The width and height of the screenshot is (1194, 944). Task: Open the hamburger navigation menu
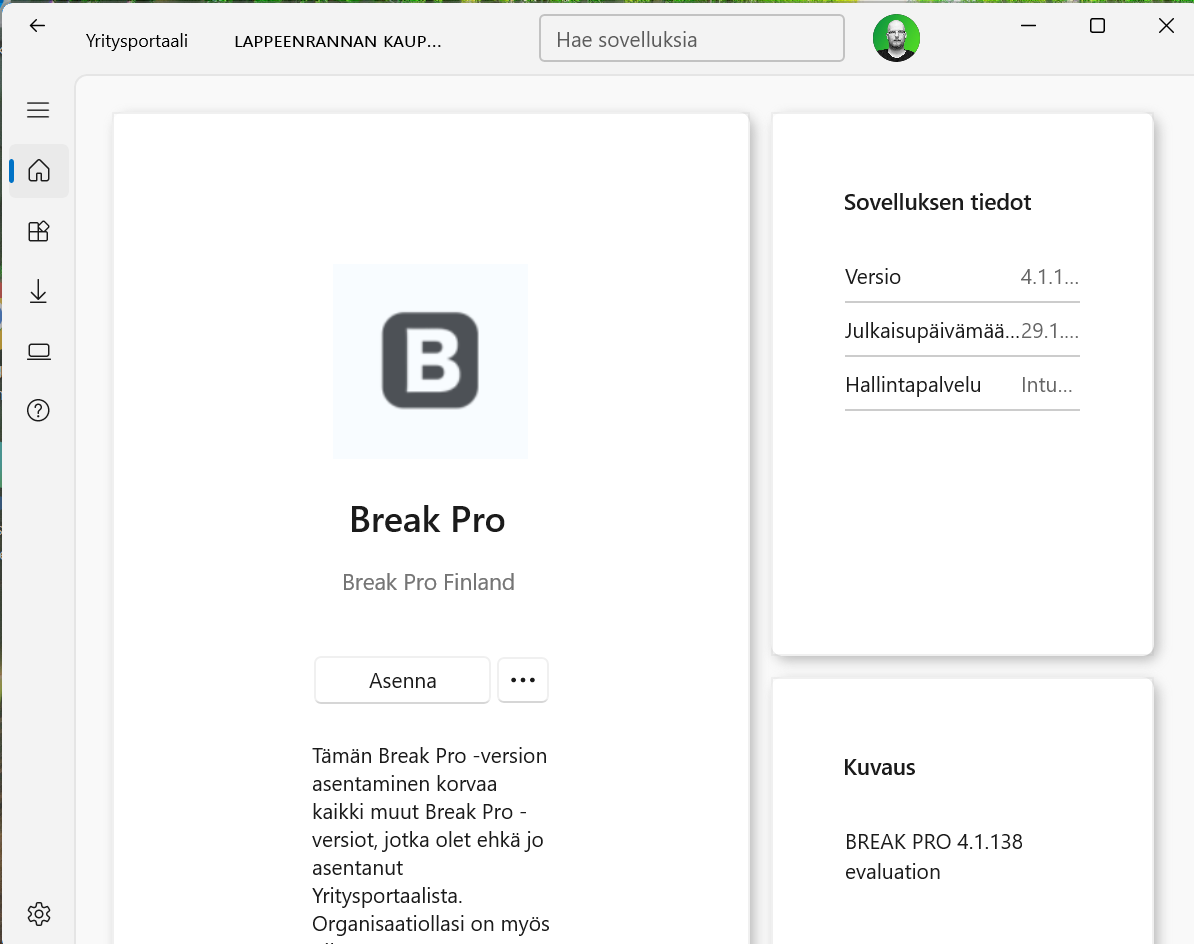click(x=38, y=110)
